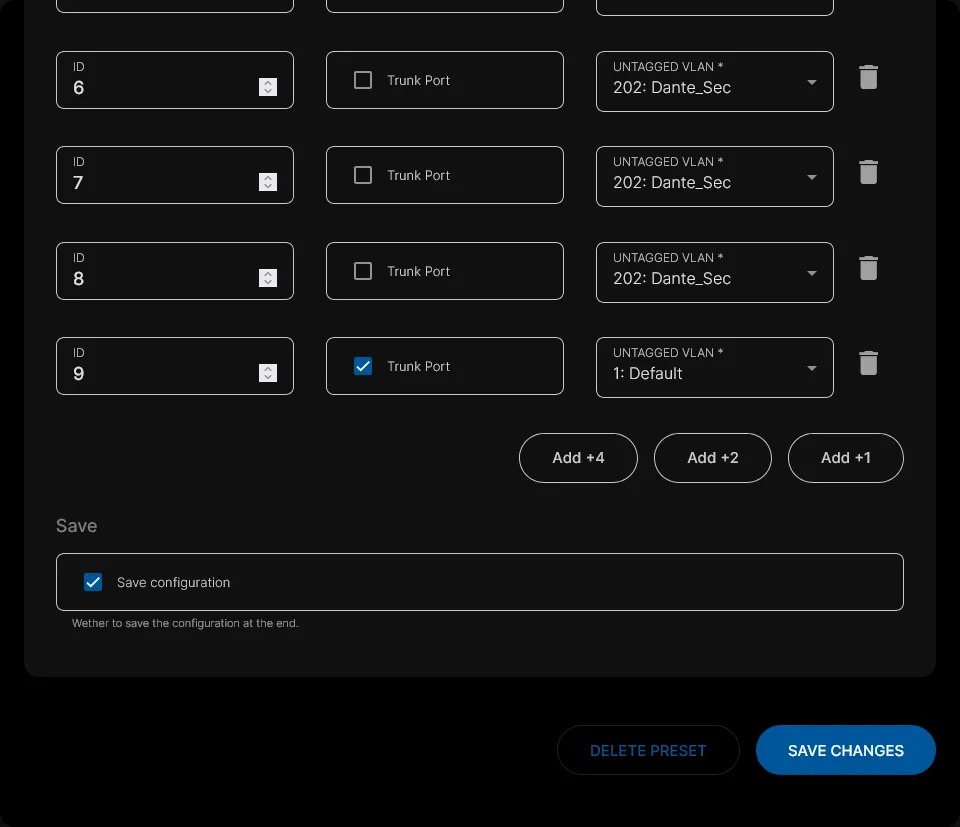960x827 pixels.
Task: Click DELETE PRESET button
Action: tap(648, 750)
